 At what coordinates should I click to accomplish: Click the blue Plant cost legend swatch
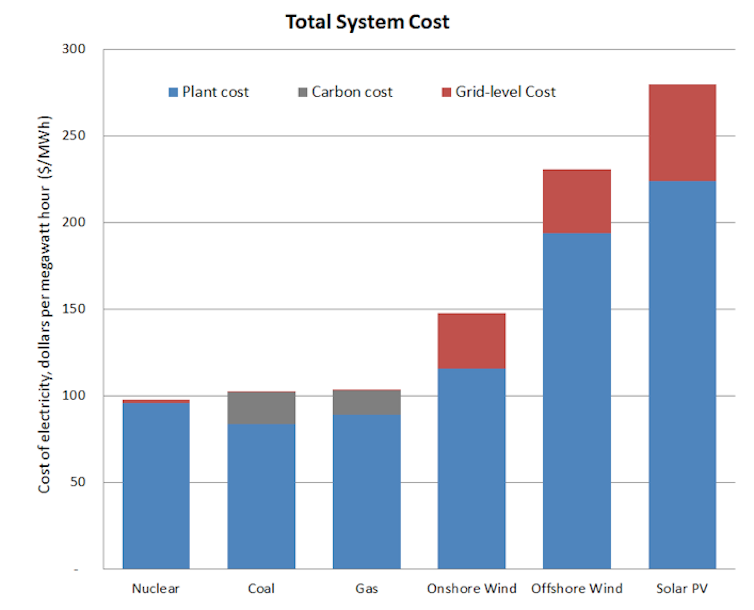point(173,92)
